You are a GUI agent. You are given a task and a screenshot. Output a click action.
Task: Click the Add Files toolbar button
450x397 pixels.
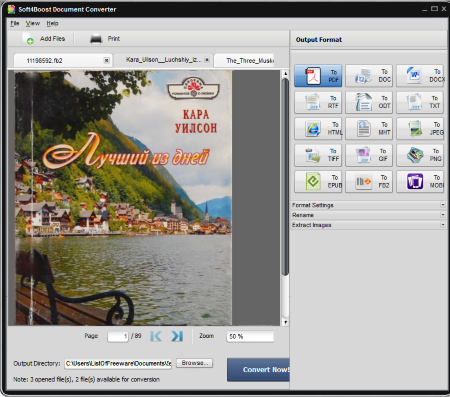point(45,39)
